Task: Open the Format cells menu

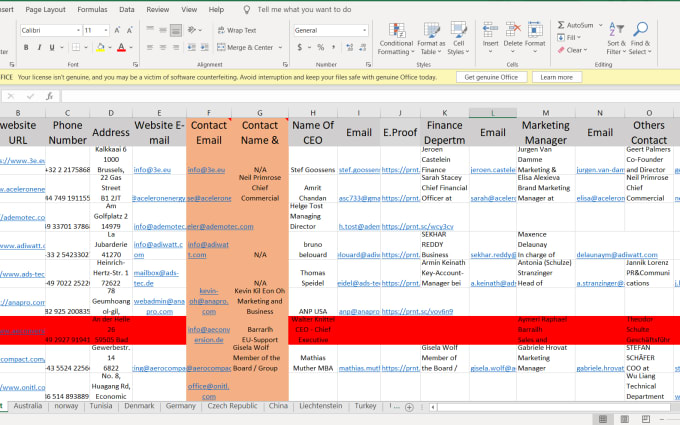Action: click(x=535, y=38)
